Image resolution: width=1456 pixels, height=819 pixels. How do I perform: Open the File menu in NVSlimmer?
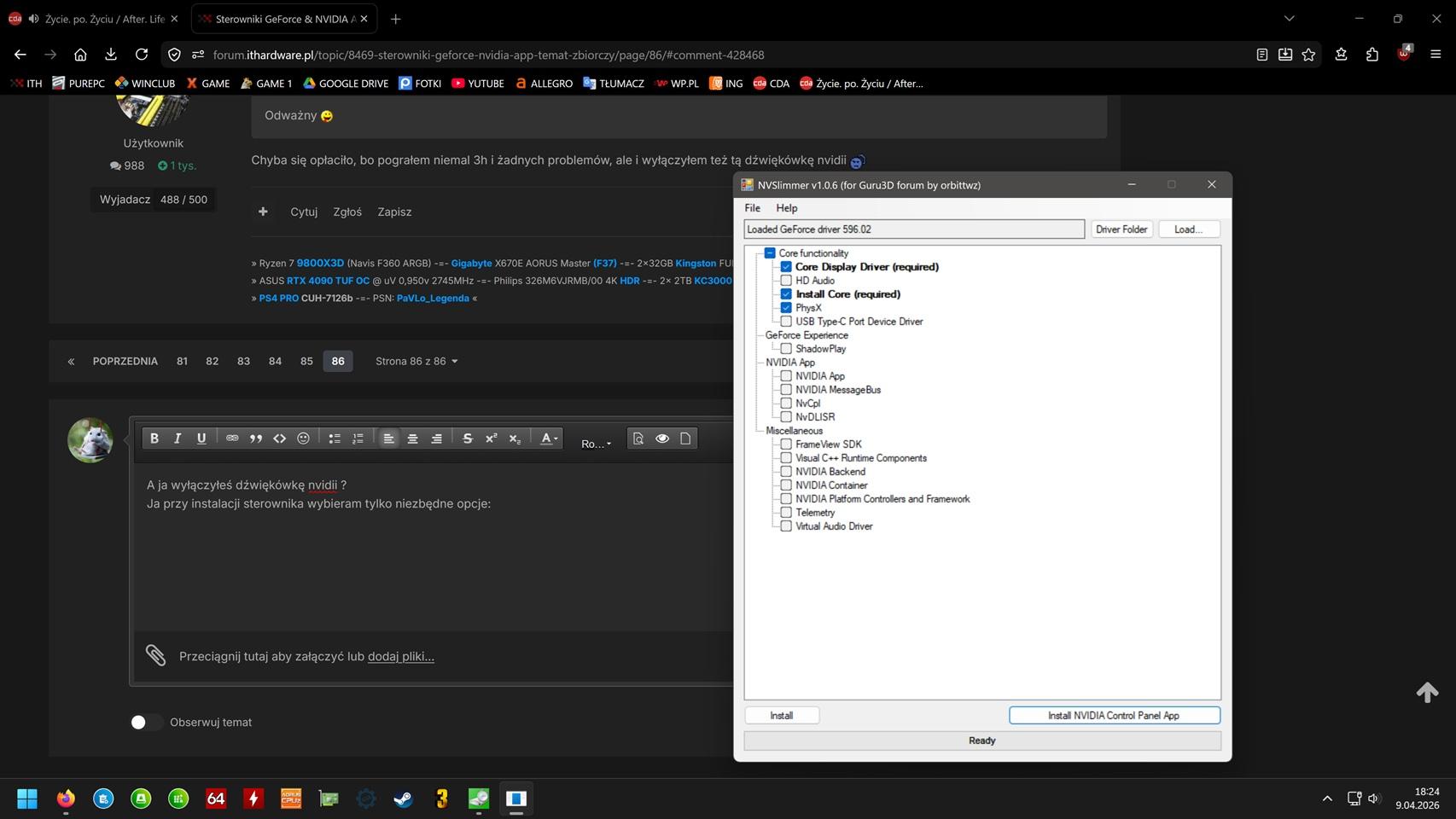pos(752,208)
